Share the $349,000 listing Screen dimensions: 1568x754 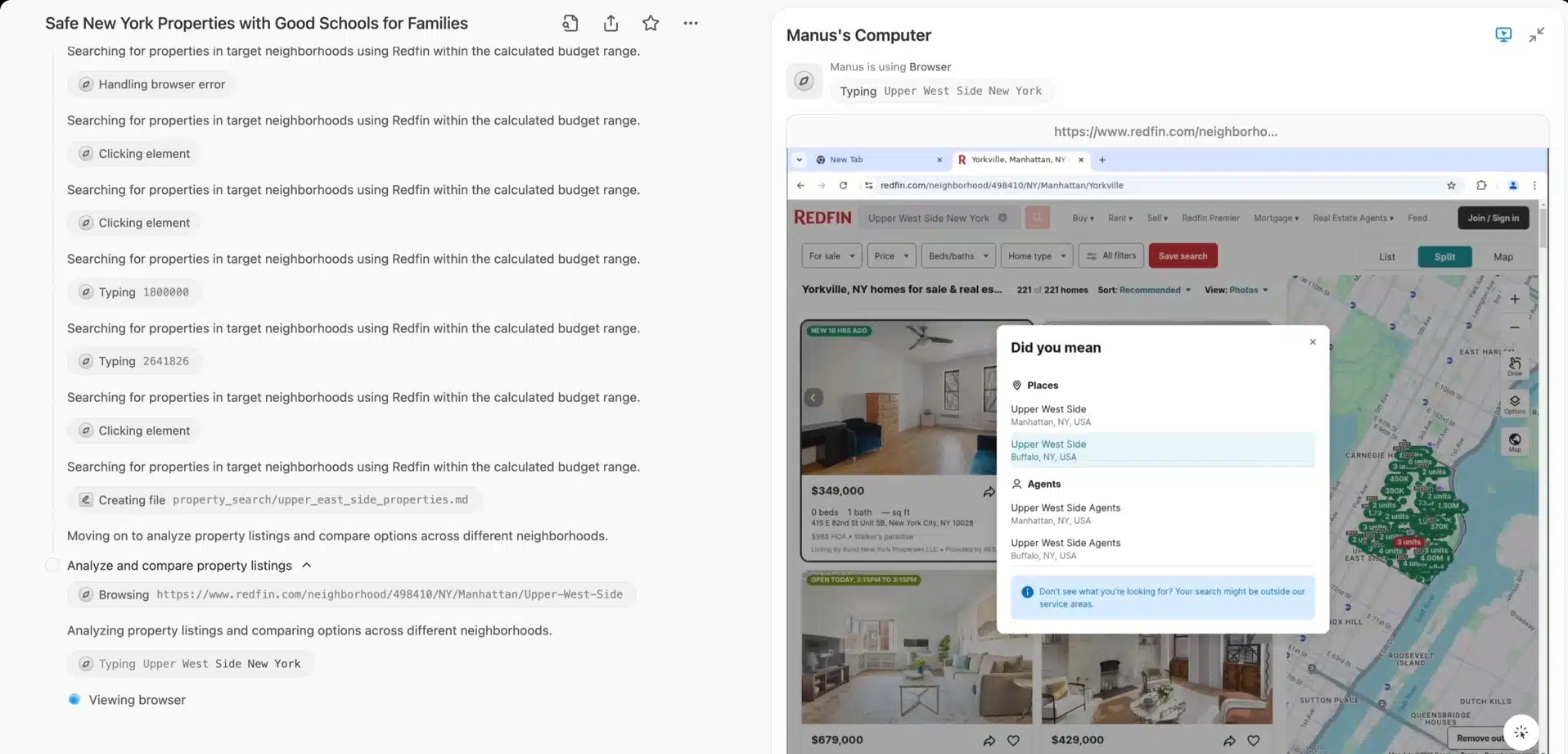click(x=989, y=492)
